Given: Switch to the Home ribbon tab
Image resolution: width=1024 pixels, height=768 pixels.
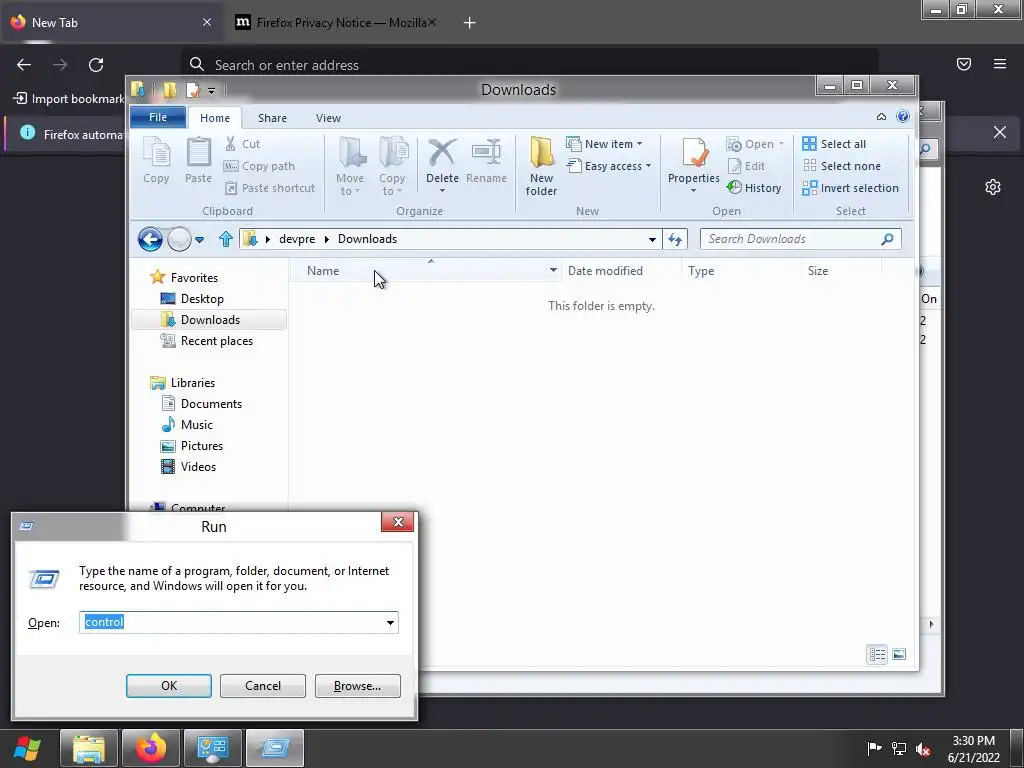Looking at the screenshot, I should tap(215, 118).
